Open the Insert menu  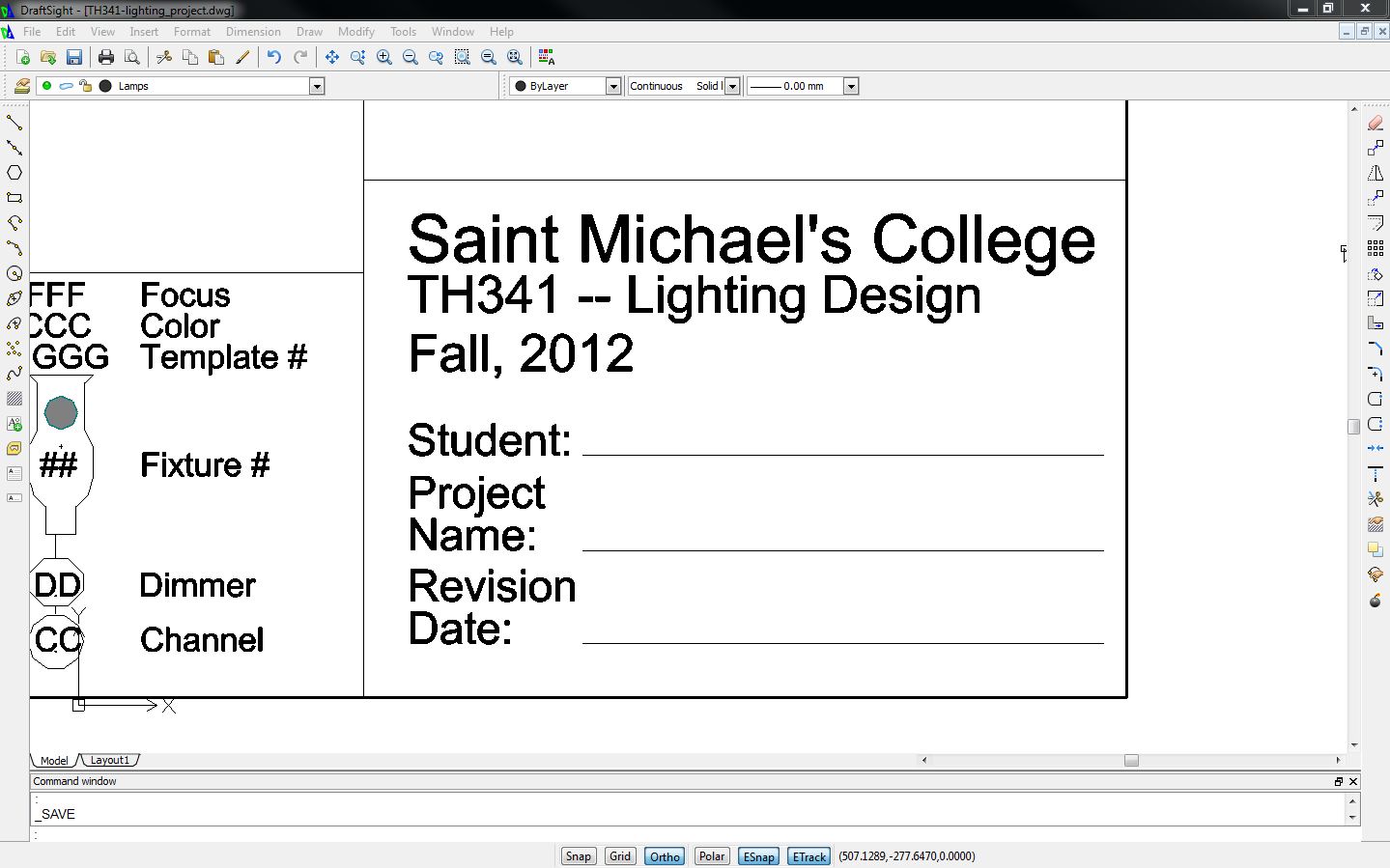(144, 32)
